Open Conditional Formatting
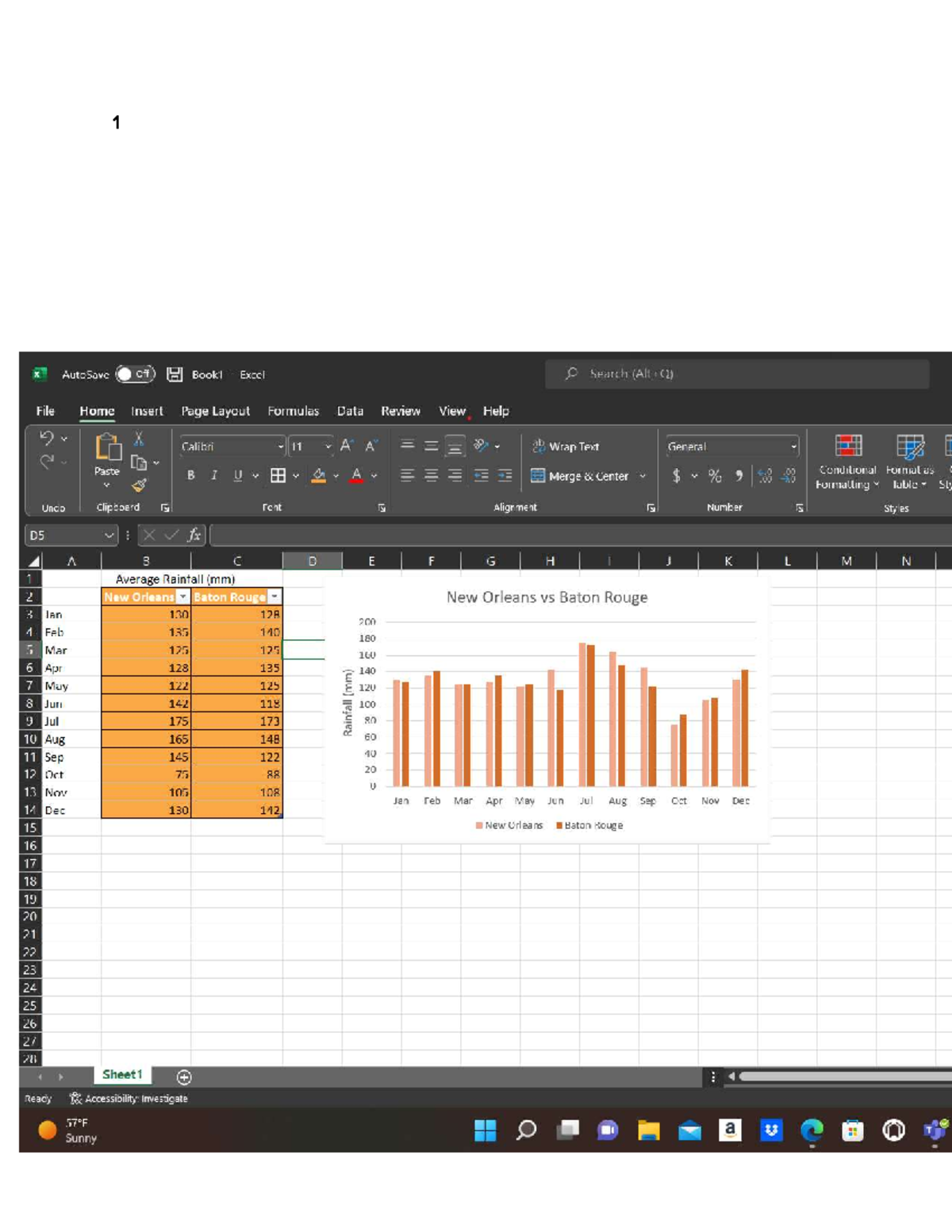 coord(847,462)
